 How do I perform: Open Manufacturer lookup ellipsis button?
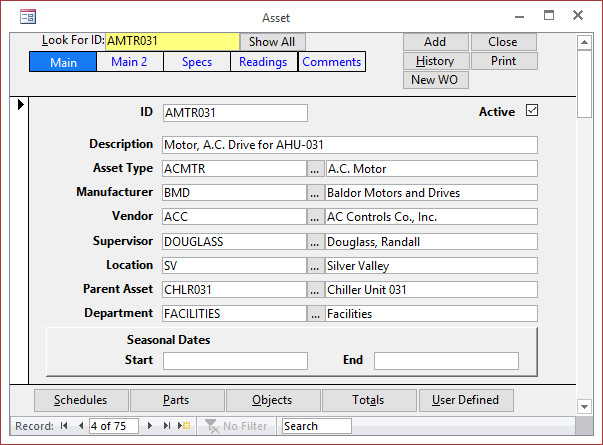tap(315, 192)
